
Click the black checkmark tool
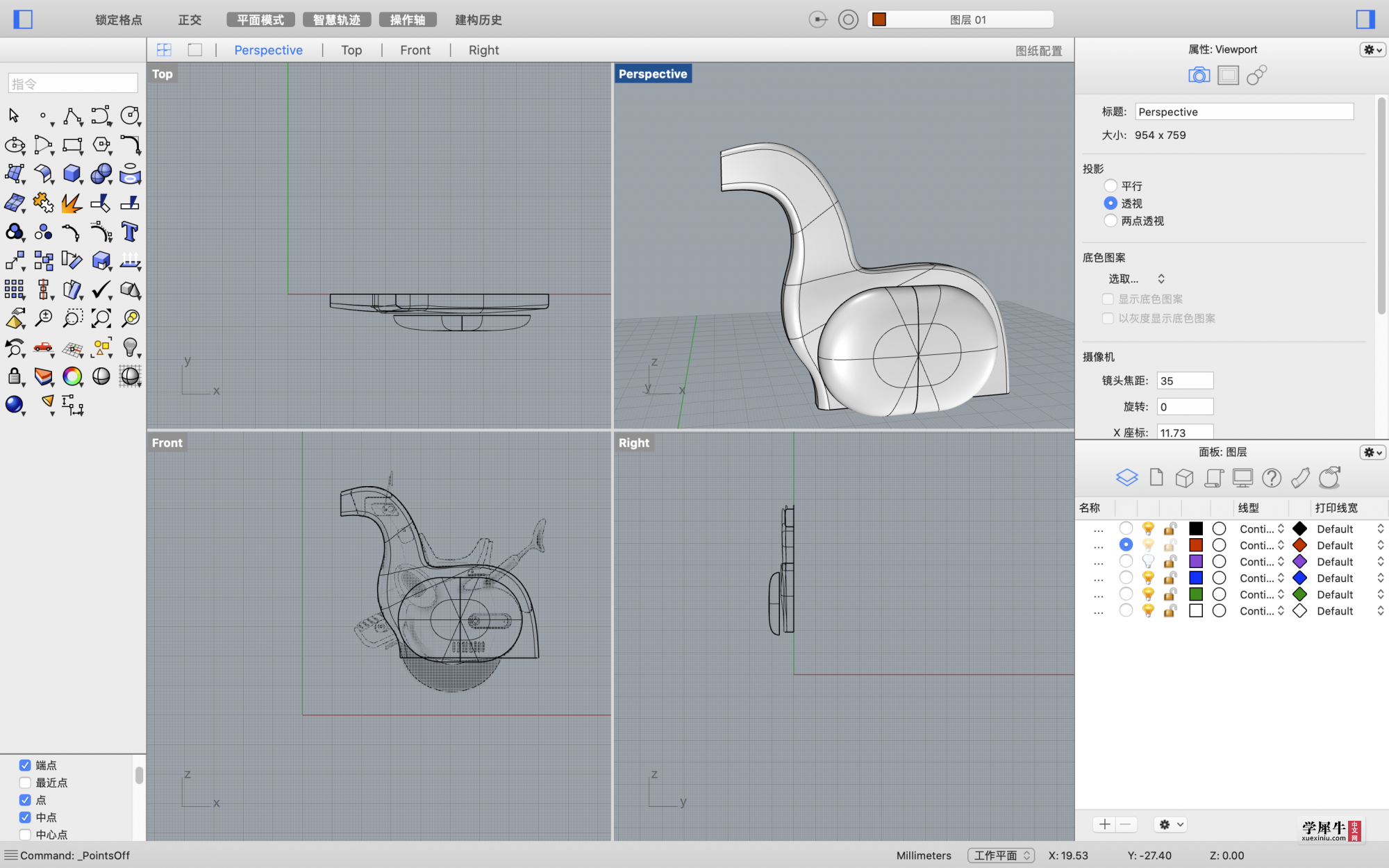point(101,289)
